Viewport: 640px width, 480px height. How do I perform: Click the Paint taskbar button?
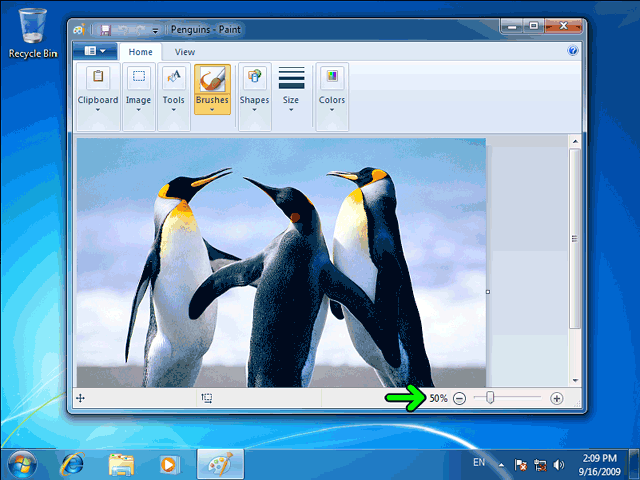220,464
